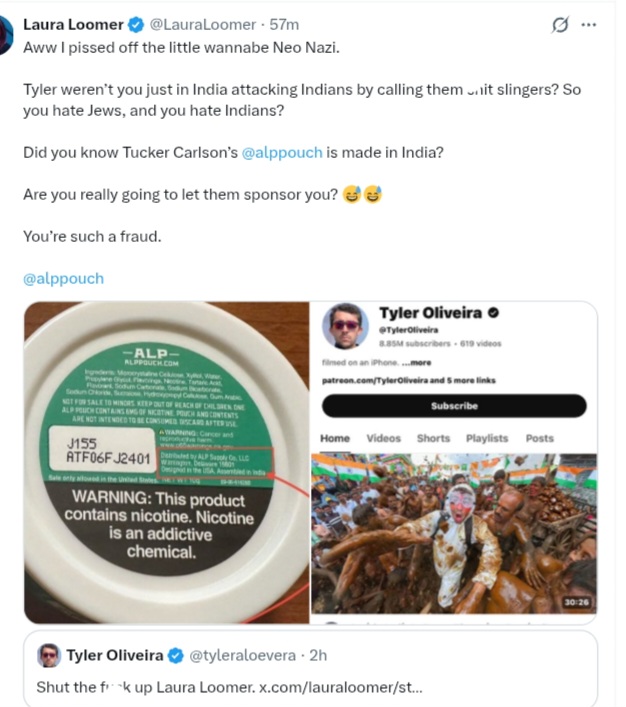Open the Shorts tab

pos(433,438)
